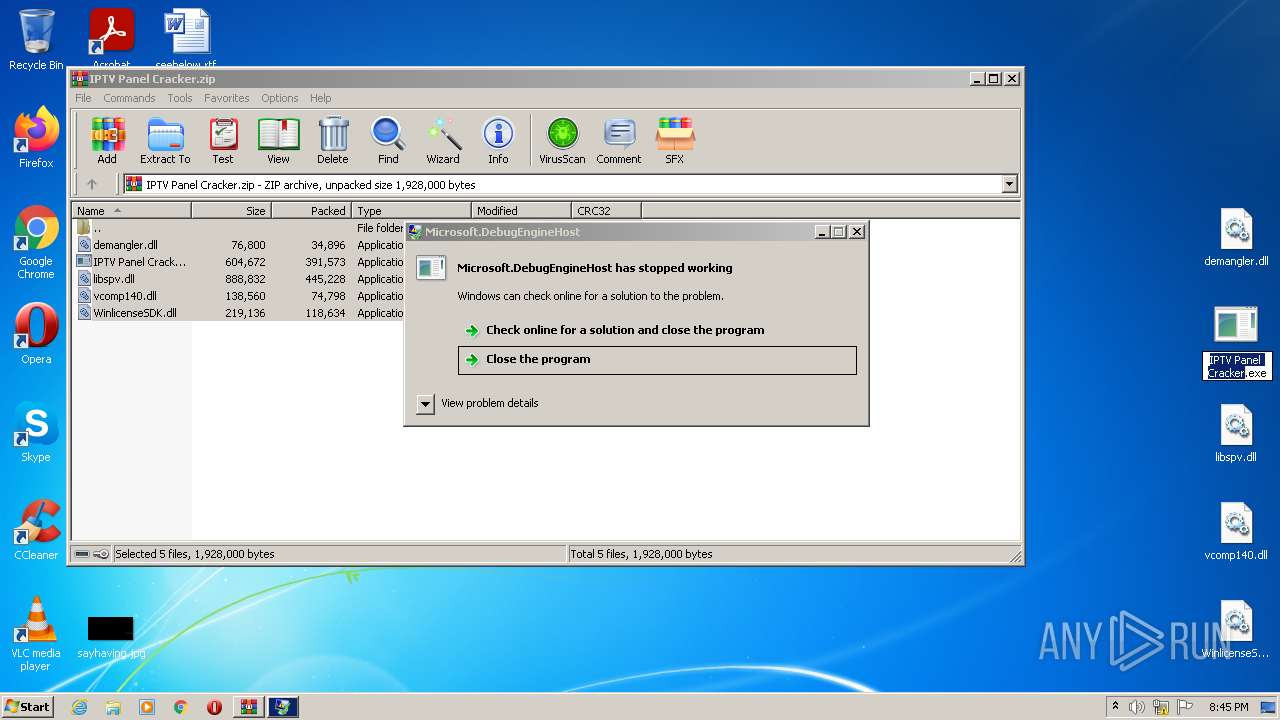The height and width of the screenshot is (720, 1280).
Task: Sort by Modified column header
Action: click(x=521, y=210)
